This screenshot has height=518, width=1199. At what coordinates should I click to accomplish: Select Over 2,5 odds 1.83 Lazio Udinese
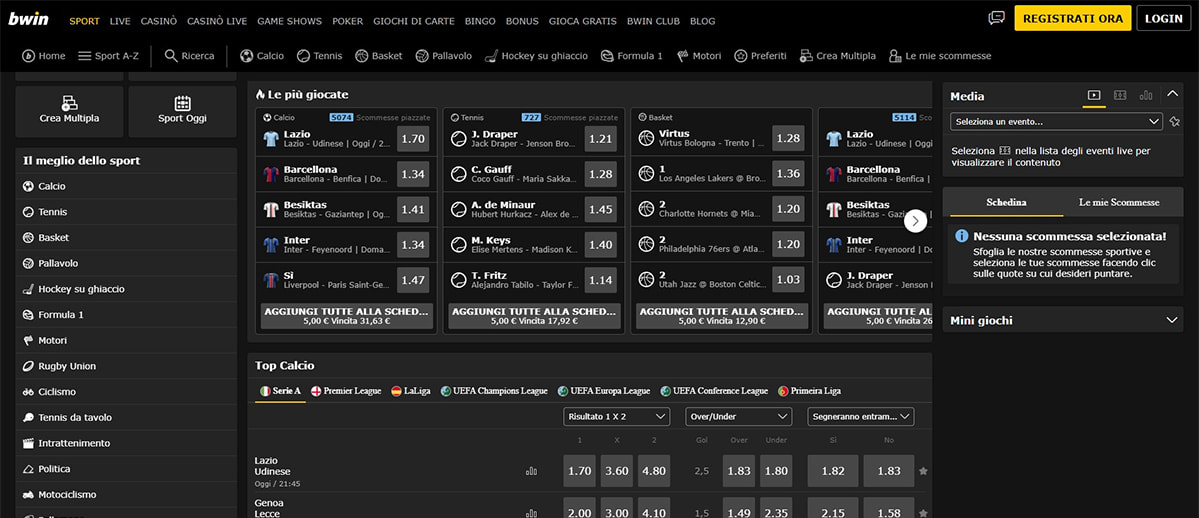point(739,471)
